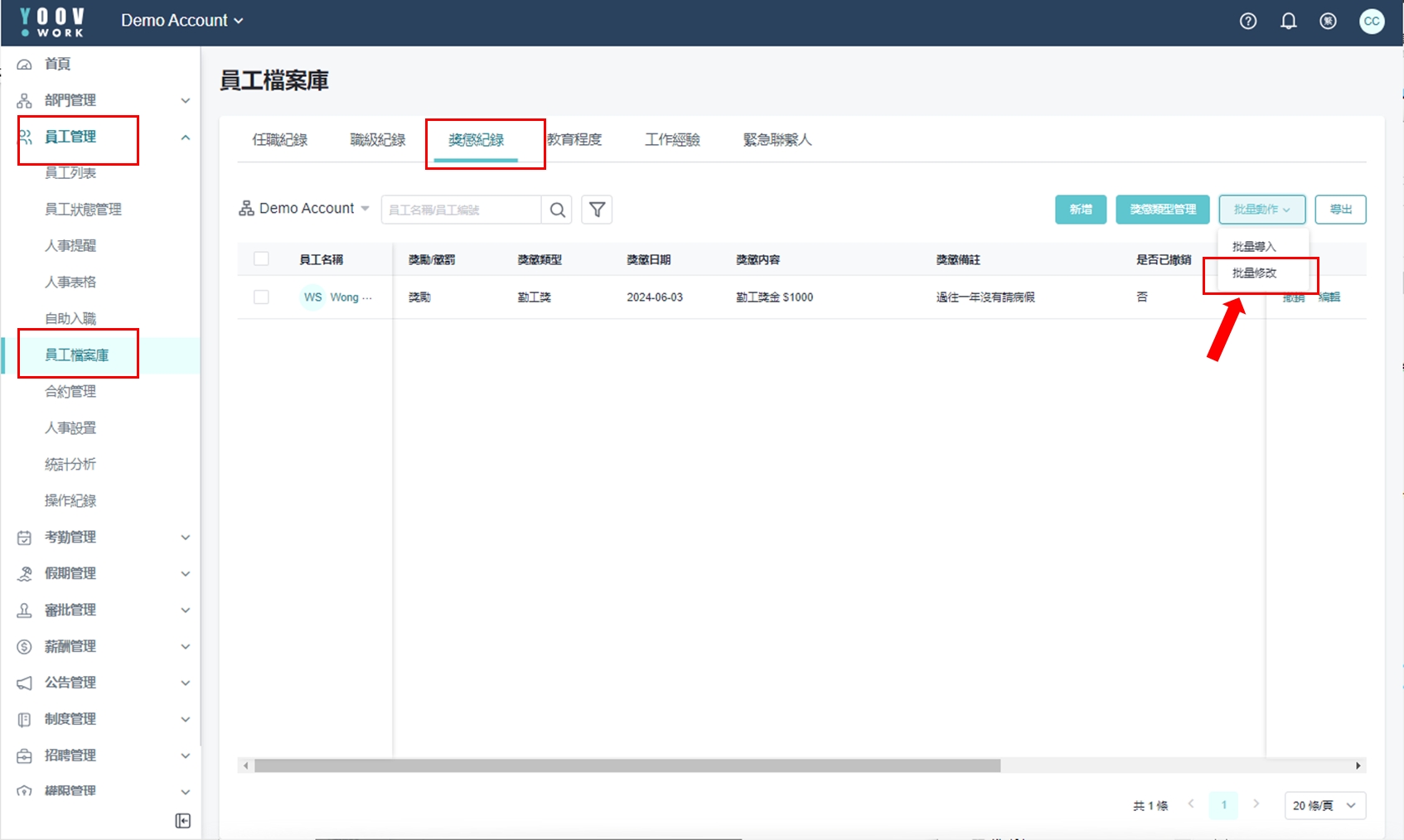Click the language switch icon in header
The image size is (1404, 840).
pyautogui.click(x=1328, y=22)
